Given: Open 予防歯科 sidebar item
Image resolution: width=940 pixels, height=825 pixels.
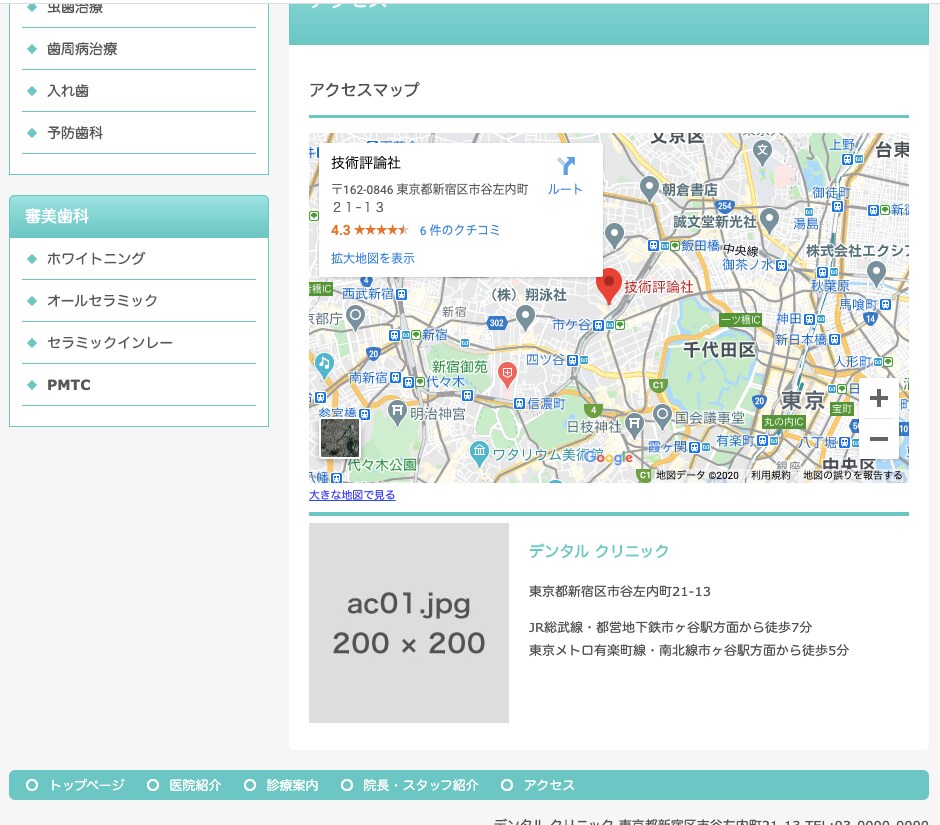Looking at the screenshot, I should (138, 133).
